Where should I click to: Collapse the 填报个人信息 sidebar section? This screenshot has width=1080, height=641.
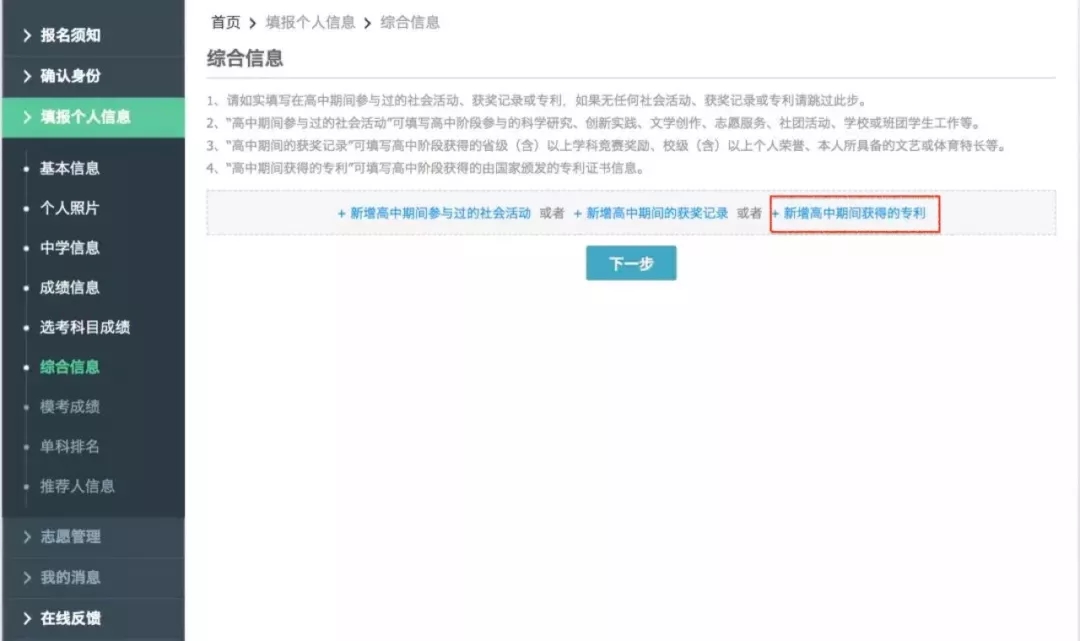(78, 117)
